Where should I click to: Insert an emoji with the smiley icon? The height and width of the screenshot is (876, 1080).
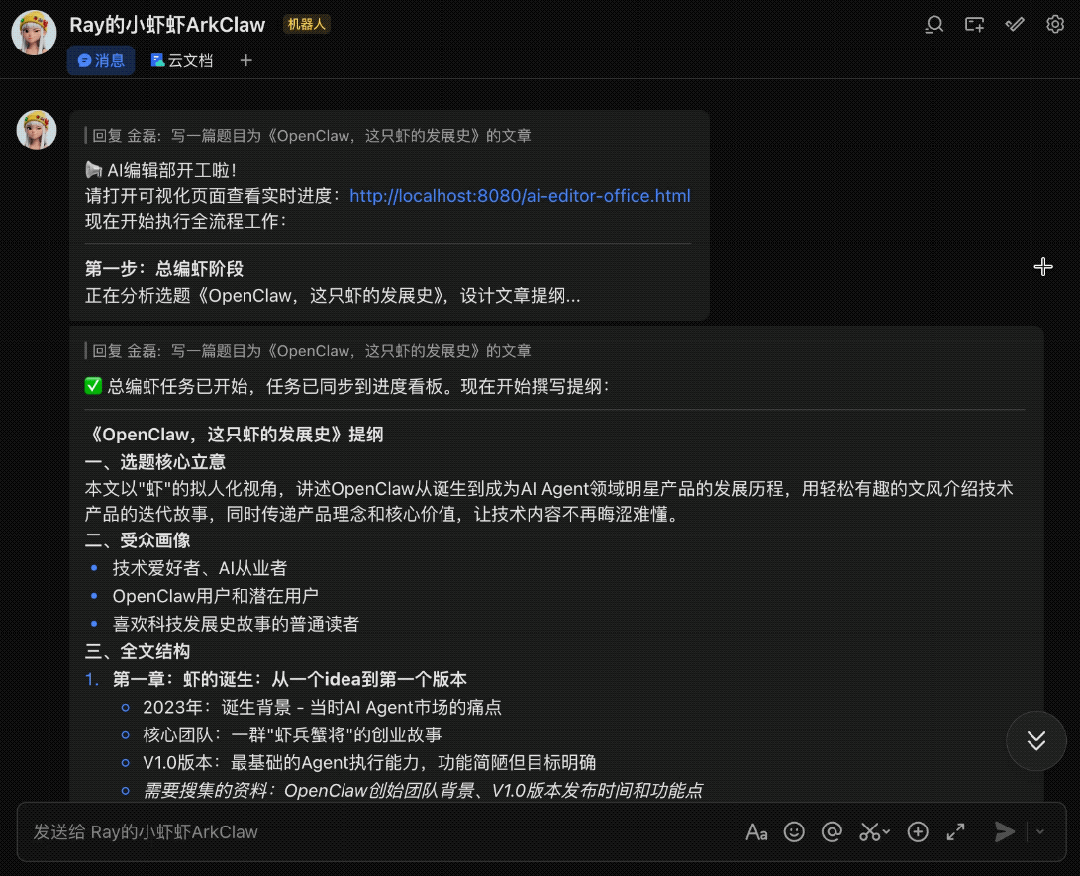[794, 831]
